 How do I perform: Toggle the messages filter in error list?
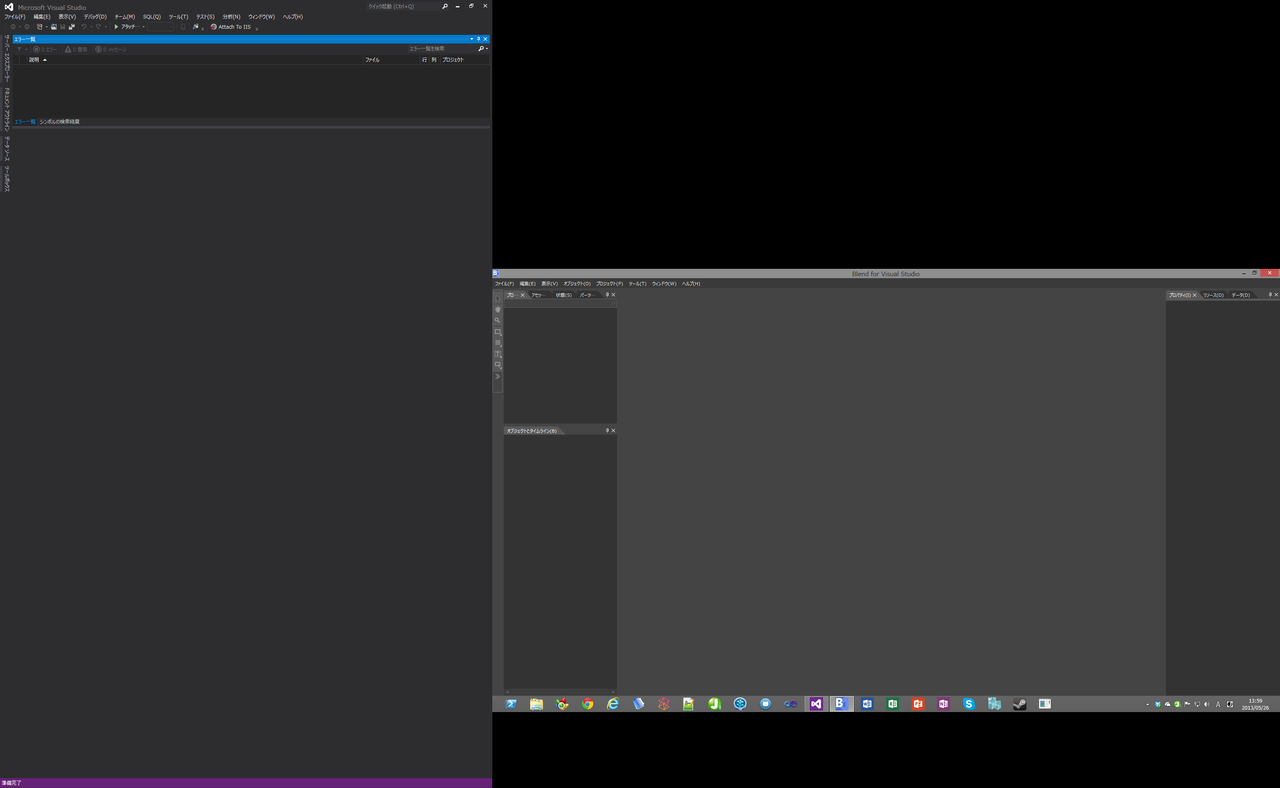[111, 49]
